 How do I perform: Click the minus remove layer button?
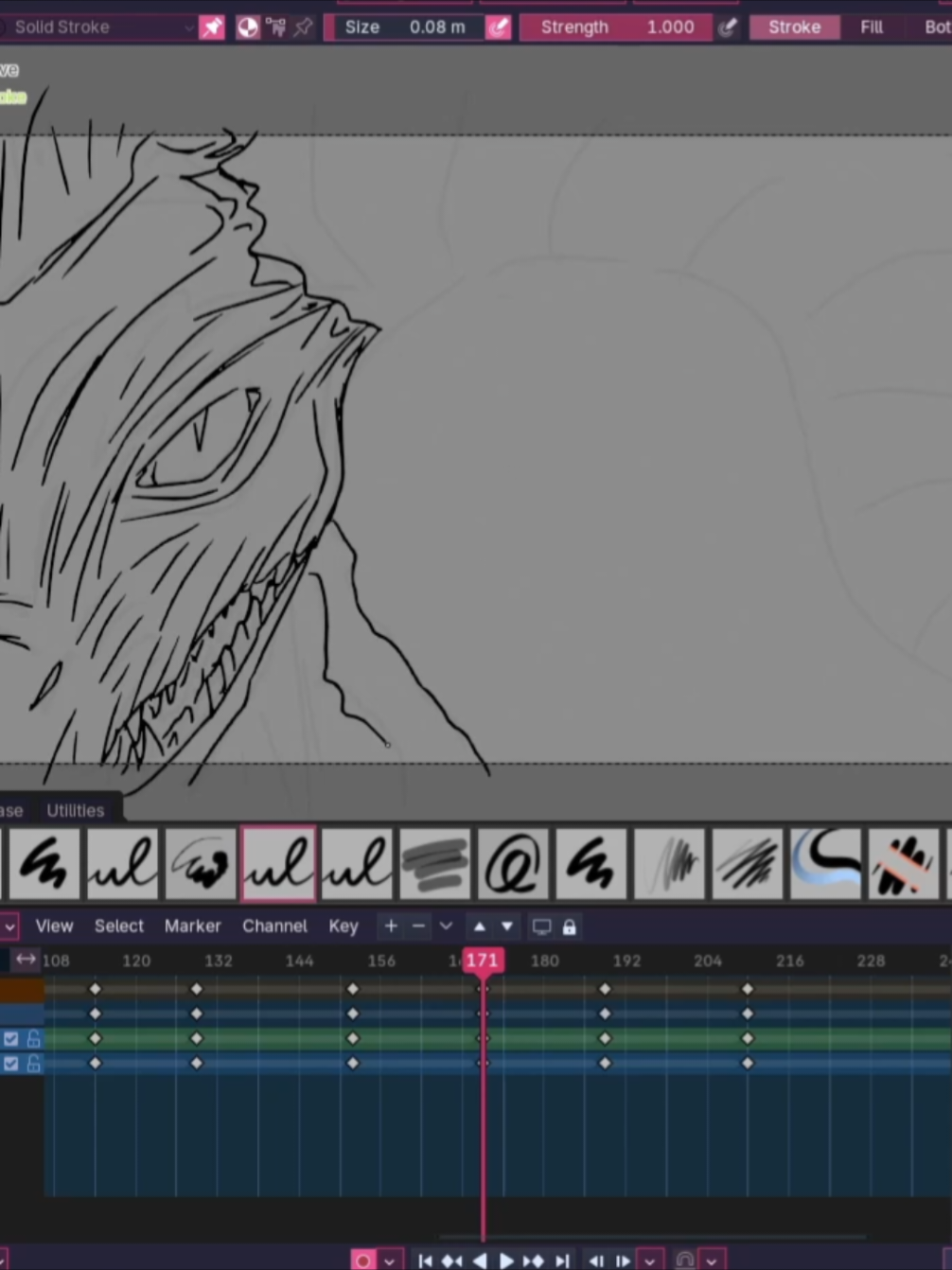click(x=418, y=926)
